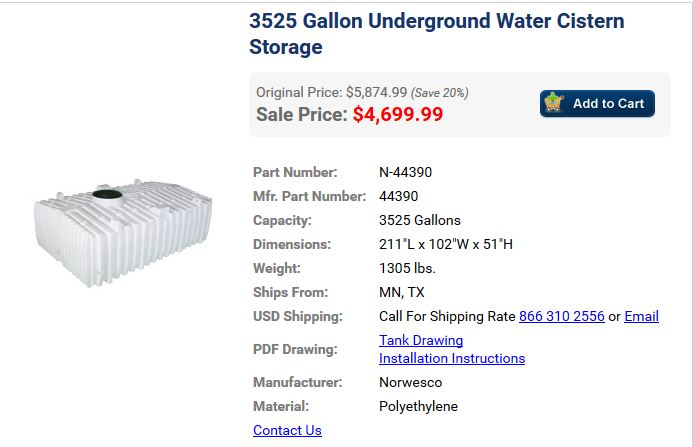Viewport: 693px width, 447px height.
Task: Click the capacity value 3525 Gallons
Action: pyautogui.click(x=420, y=220)
